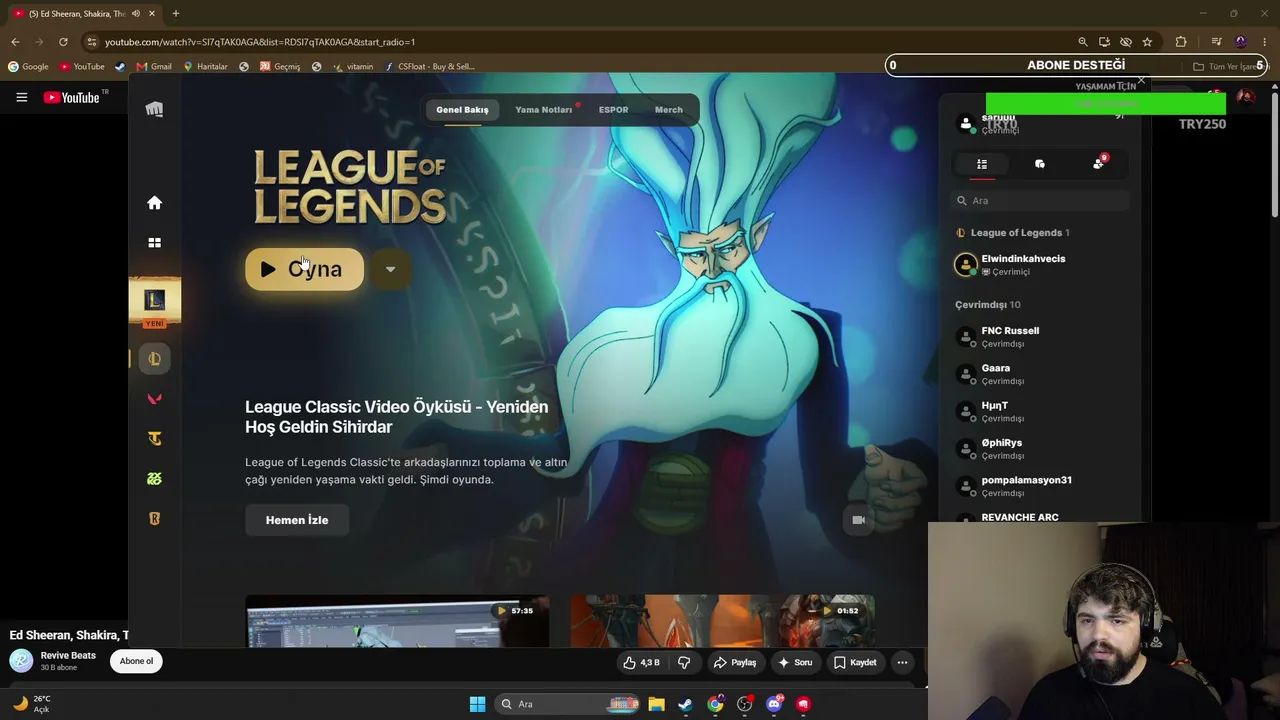
Task: Click the Soru ask button
Action: tap(795, 662)
